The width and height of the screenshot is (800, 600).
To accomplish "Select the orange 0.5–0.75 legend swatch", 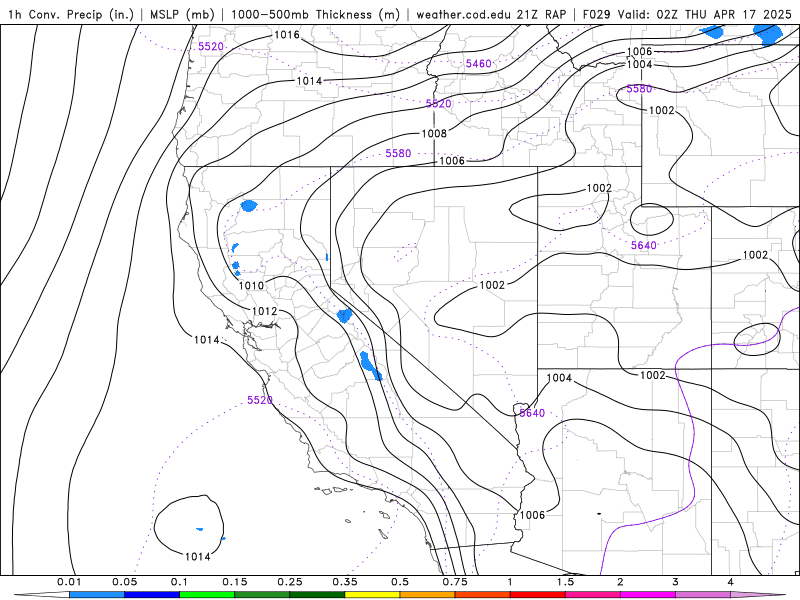I will pyautogui.click(x=428, y=595).
